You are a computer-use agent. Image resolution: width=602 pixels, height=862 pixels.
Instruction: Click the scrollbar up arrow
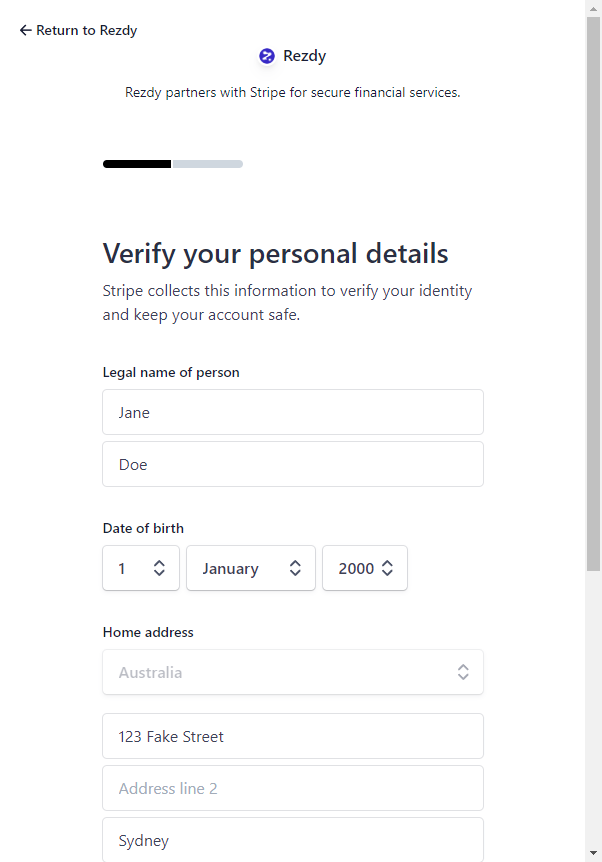[593, 8]
